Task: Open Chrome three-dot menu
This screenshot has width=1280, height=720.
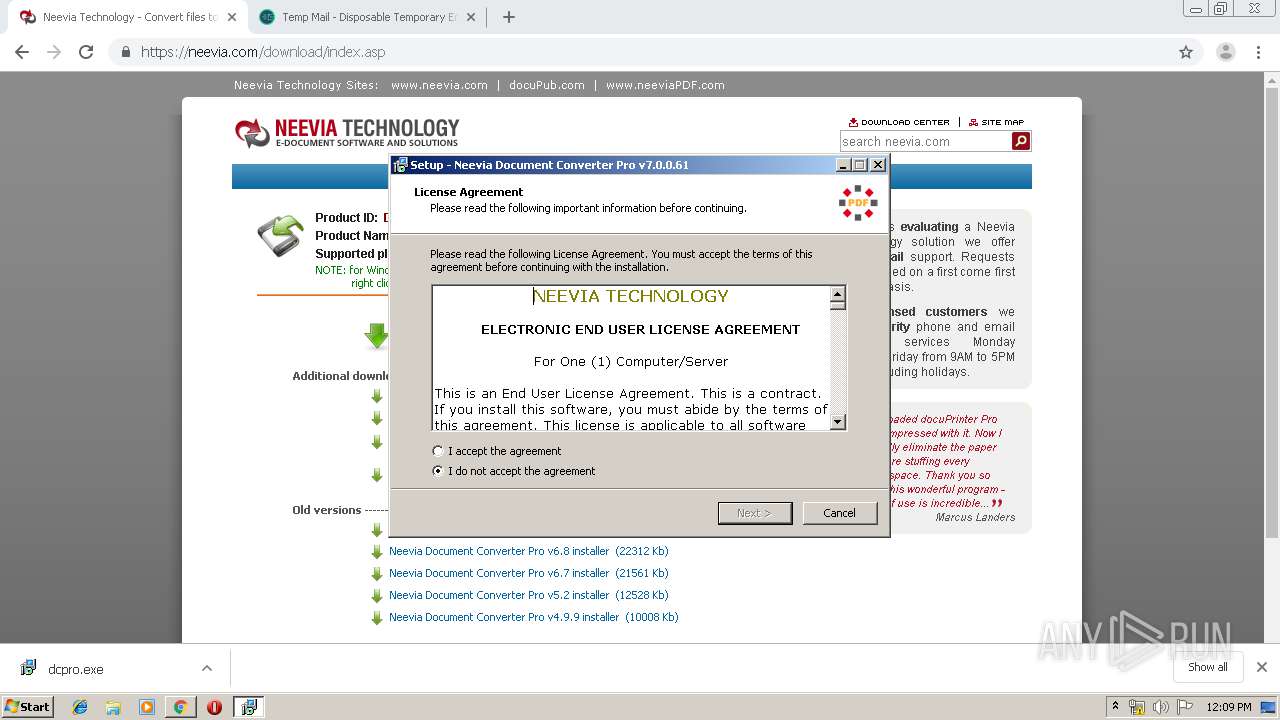Action: [x=1258, y=52]
